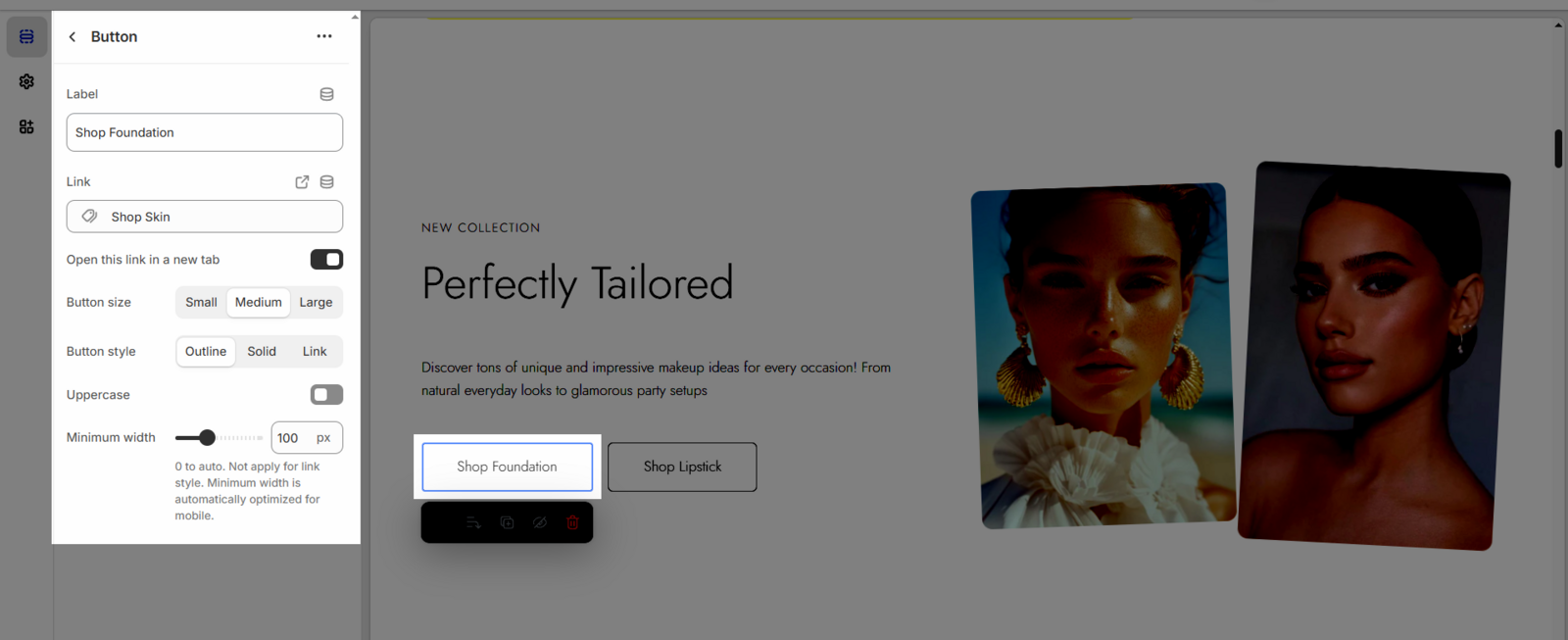Image resolution: width=1568 pixels, height=640 pixels.
Task: Connect dynamic source for Link field
Action: point(326,182)
